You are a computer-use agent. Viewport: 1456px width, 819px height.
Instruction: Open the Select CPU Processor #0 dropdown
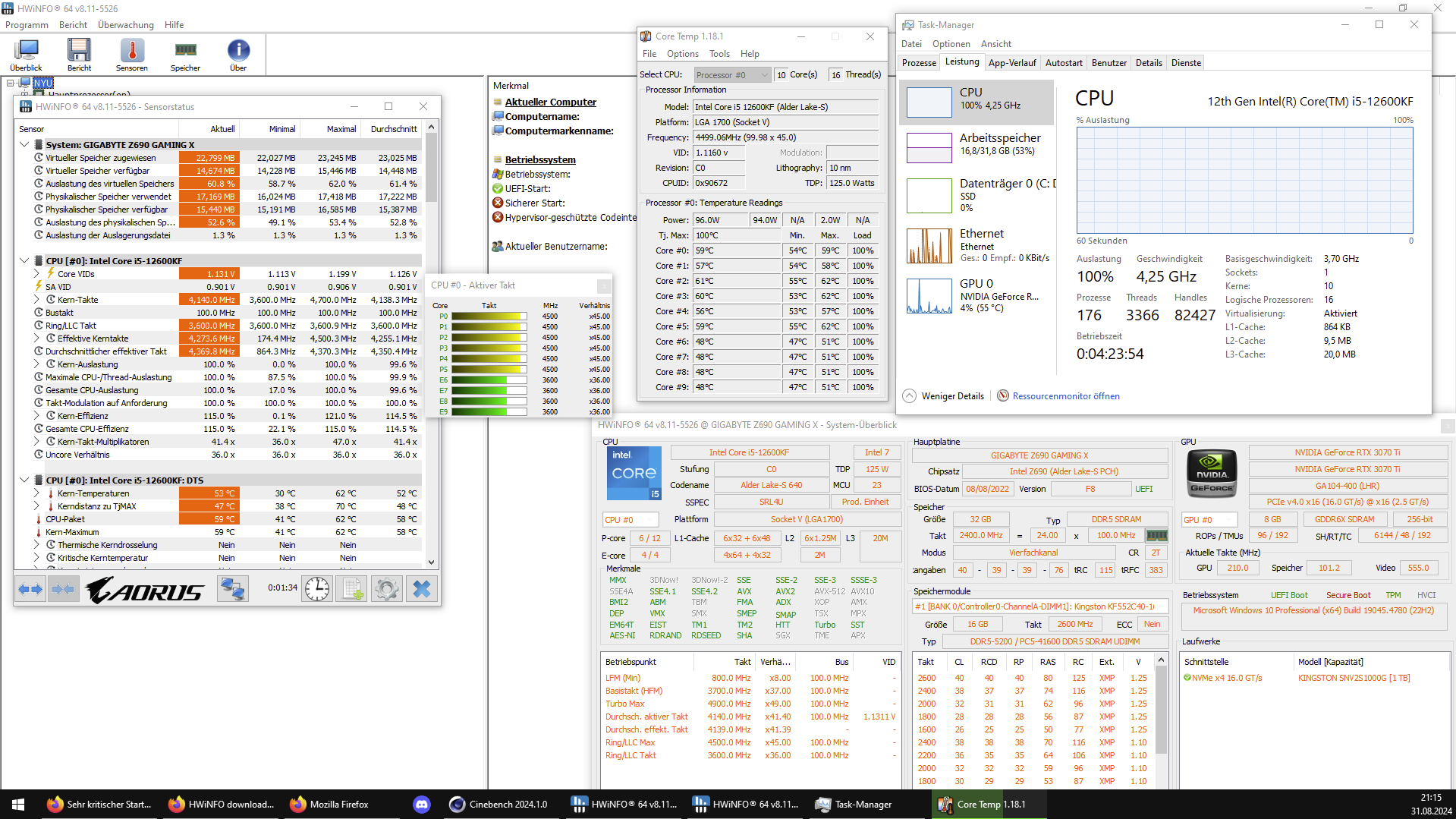coord(732,74)
